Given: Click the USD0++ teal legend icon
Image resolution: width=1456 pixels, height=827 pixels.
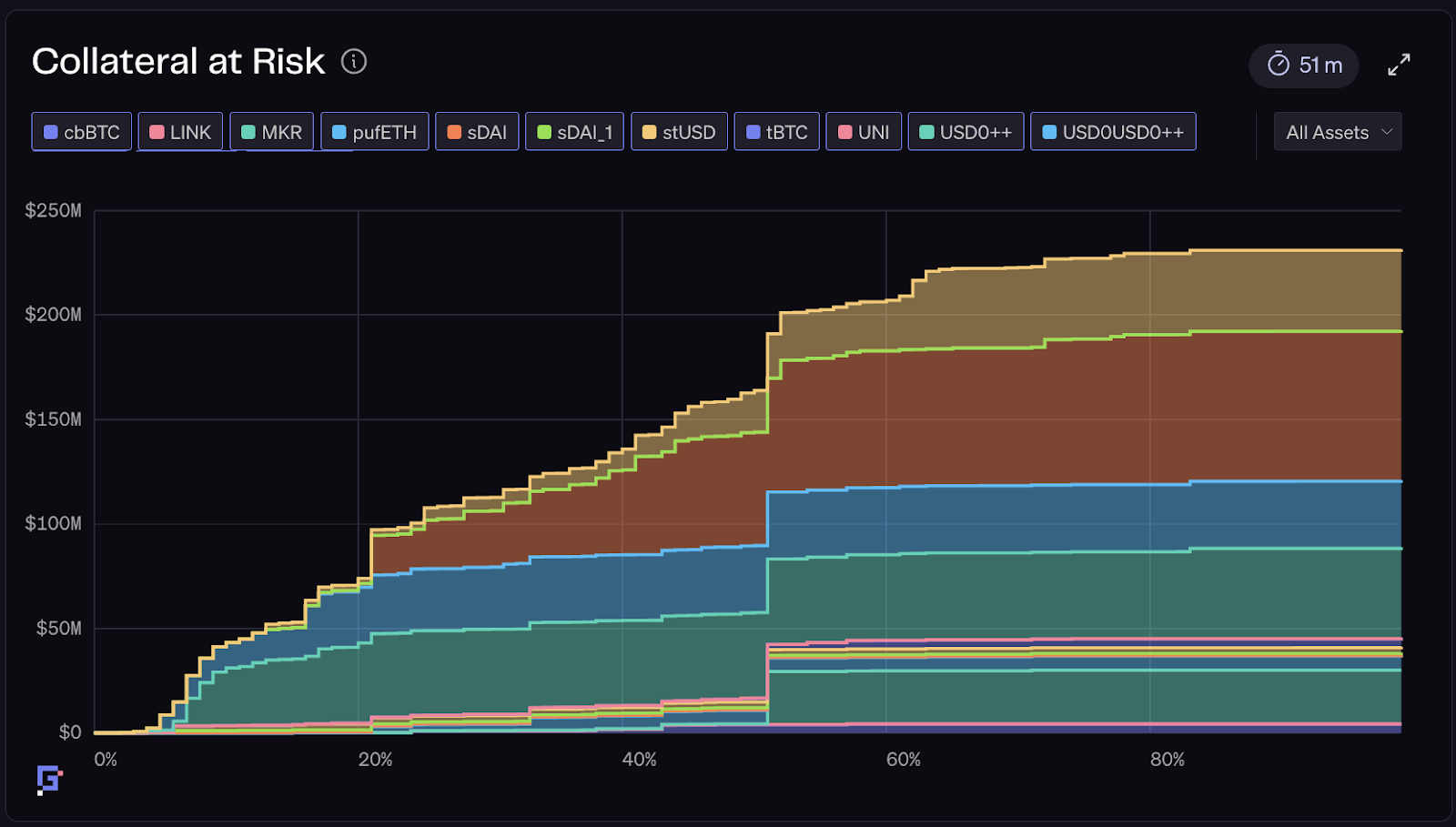Looking at the screenshot, I should click(x=926, y=133).
